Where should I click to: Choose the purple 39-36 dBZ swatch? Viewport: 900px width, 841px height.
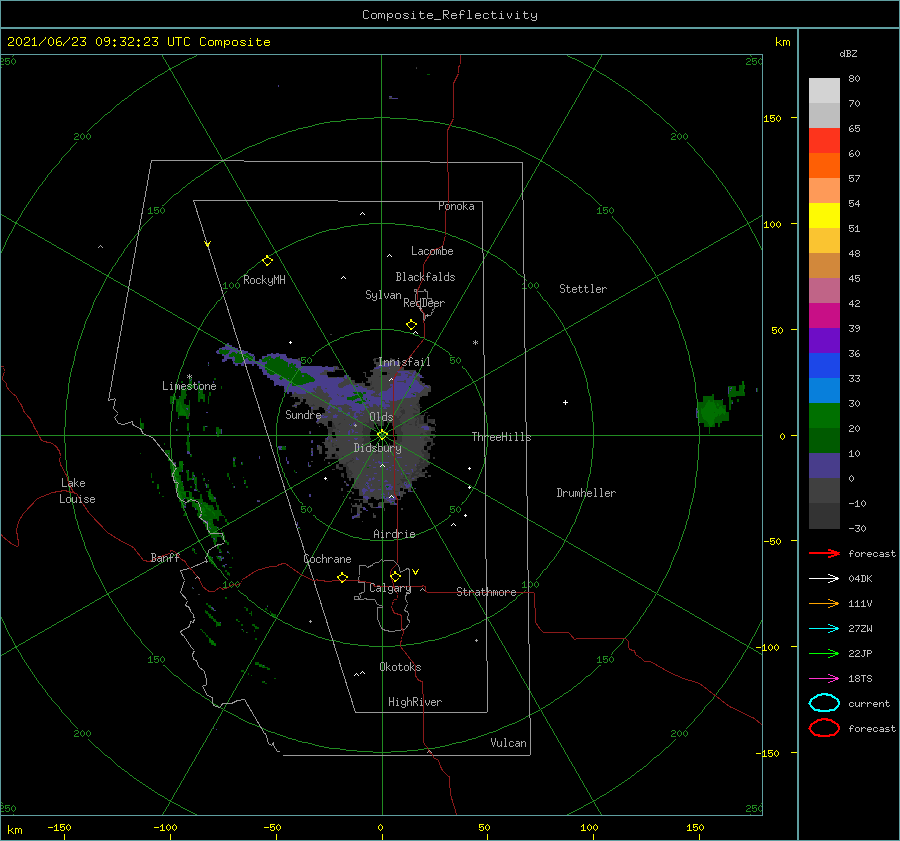824,341
